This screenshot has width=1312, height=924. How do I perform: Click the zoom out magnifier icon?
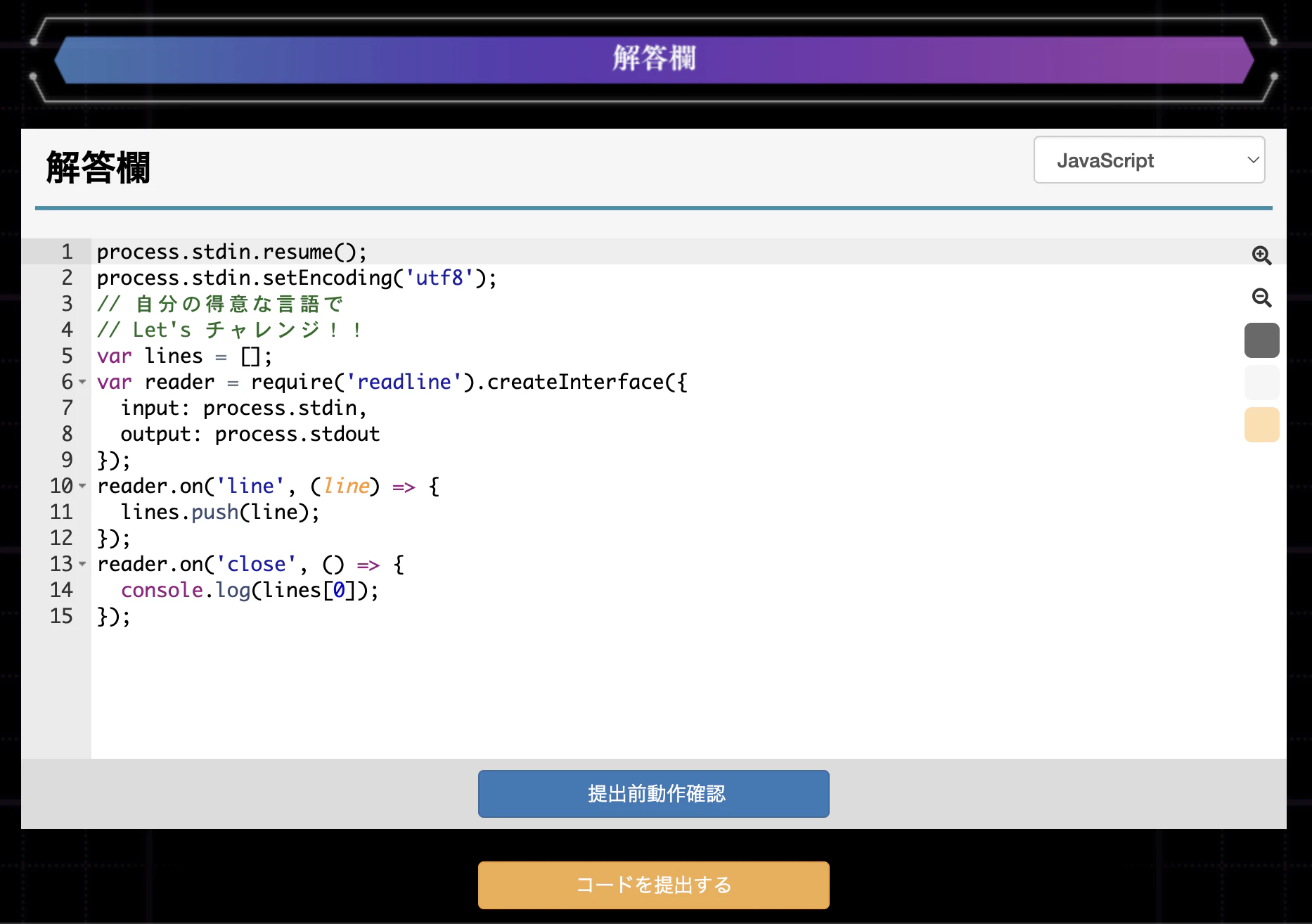pyautogui.click(x=1261, y=297)
